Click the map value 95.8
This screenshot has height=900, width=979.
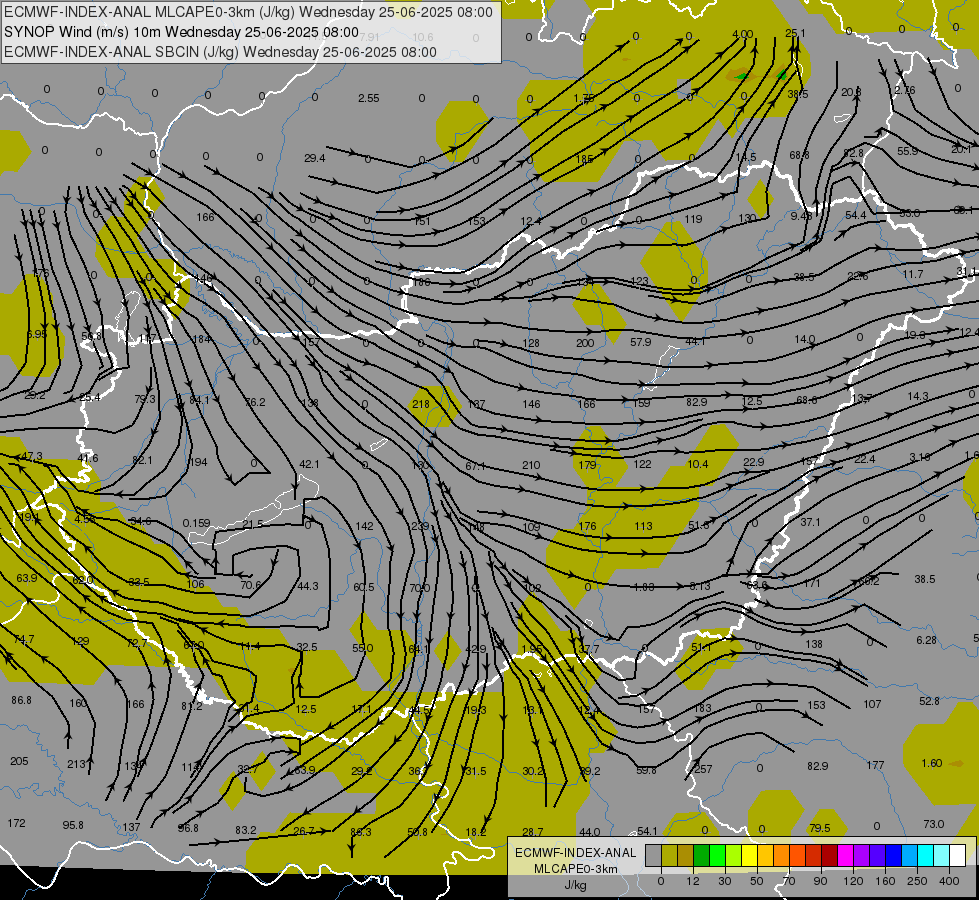pyautogui.click(x=73, y=825)
